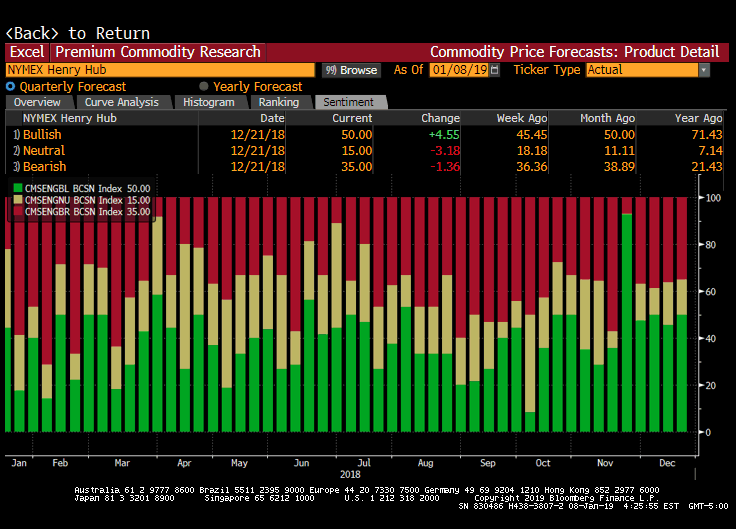The image size is (736, 529).
Task: Click the Actual ticker type field
Action: pos(642,70)
